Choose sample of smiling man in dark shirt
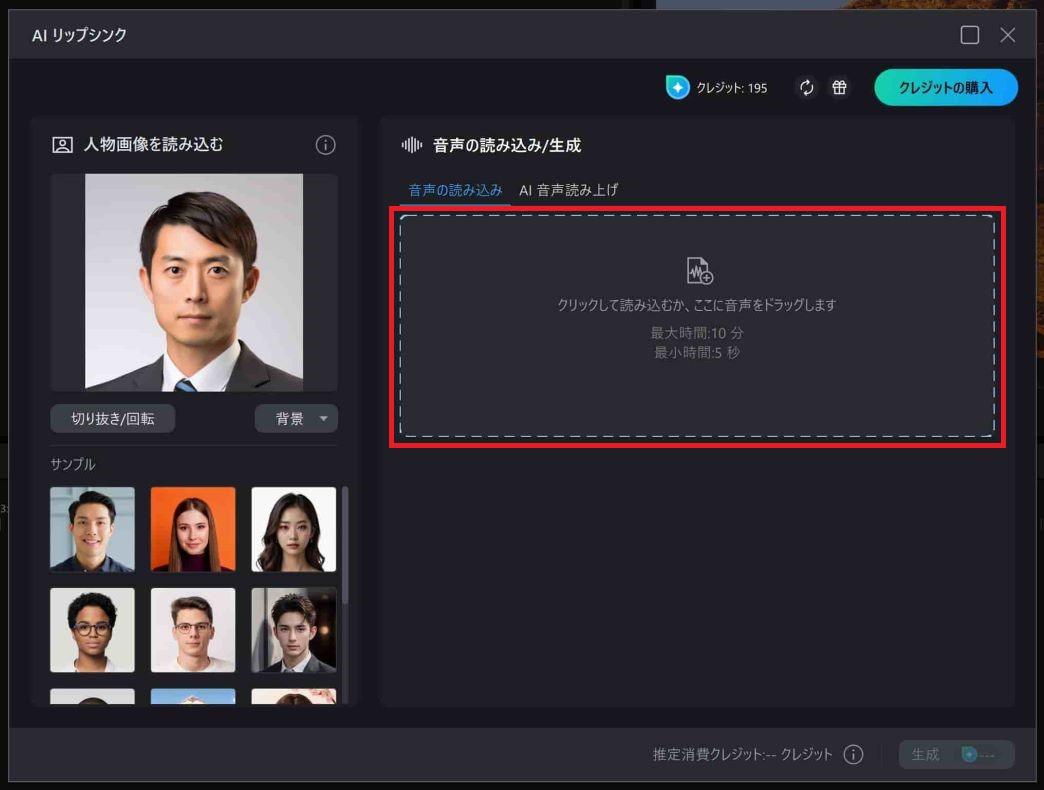Image resolution: width=1044 pixels, height=790 pixels. [x=93, y=529]
